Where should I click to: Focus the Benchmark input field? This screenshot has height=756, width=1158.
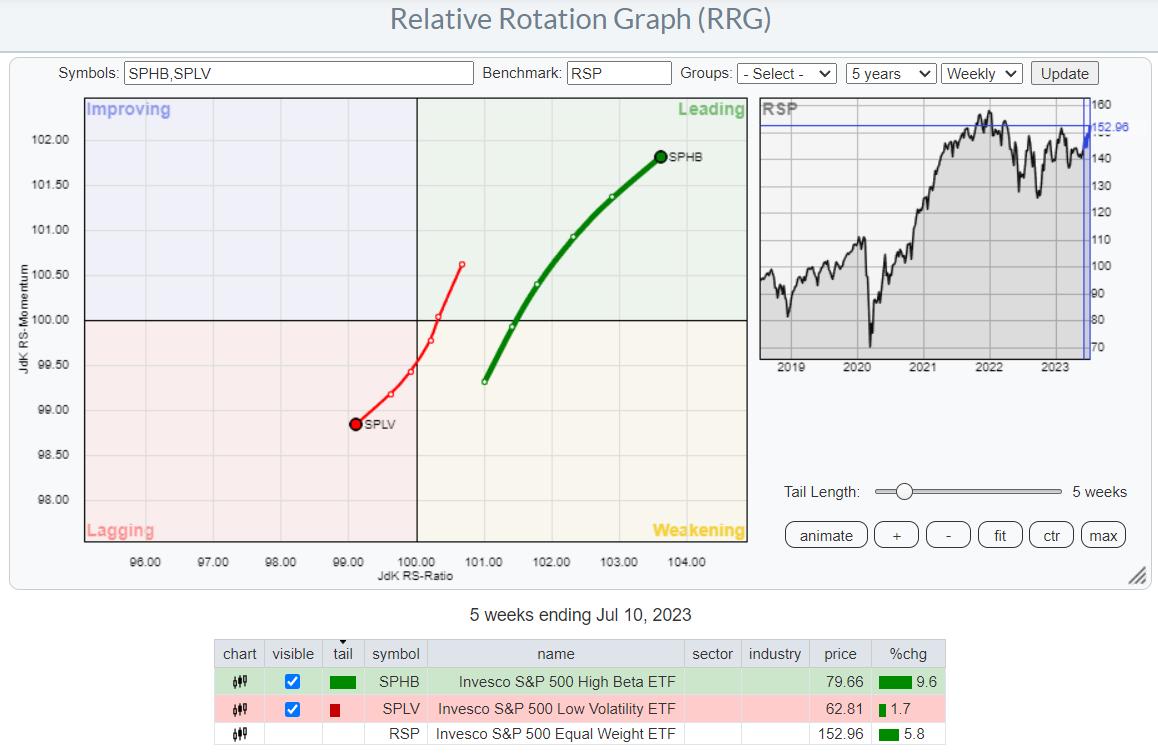click(x=618, y=73)
